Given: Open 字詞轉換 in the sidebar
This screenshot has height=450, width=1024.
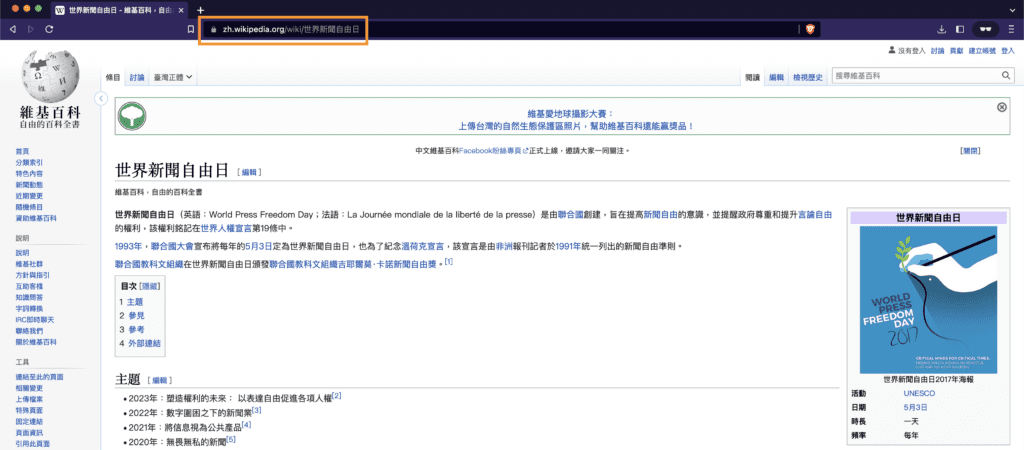Looking at the screenshot, I should coord(29,308).
